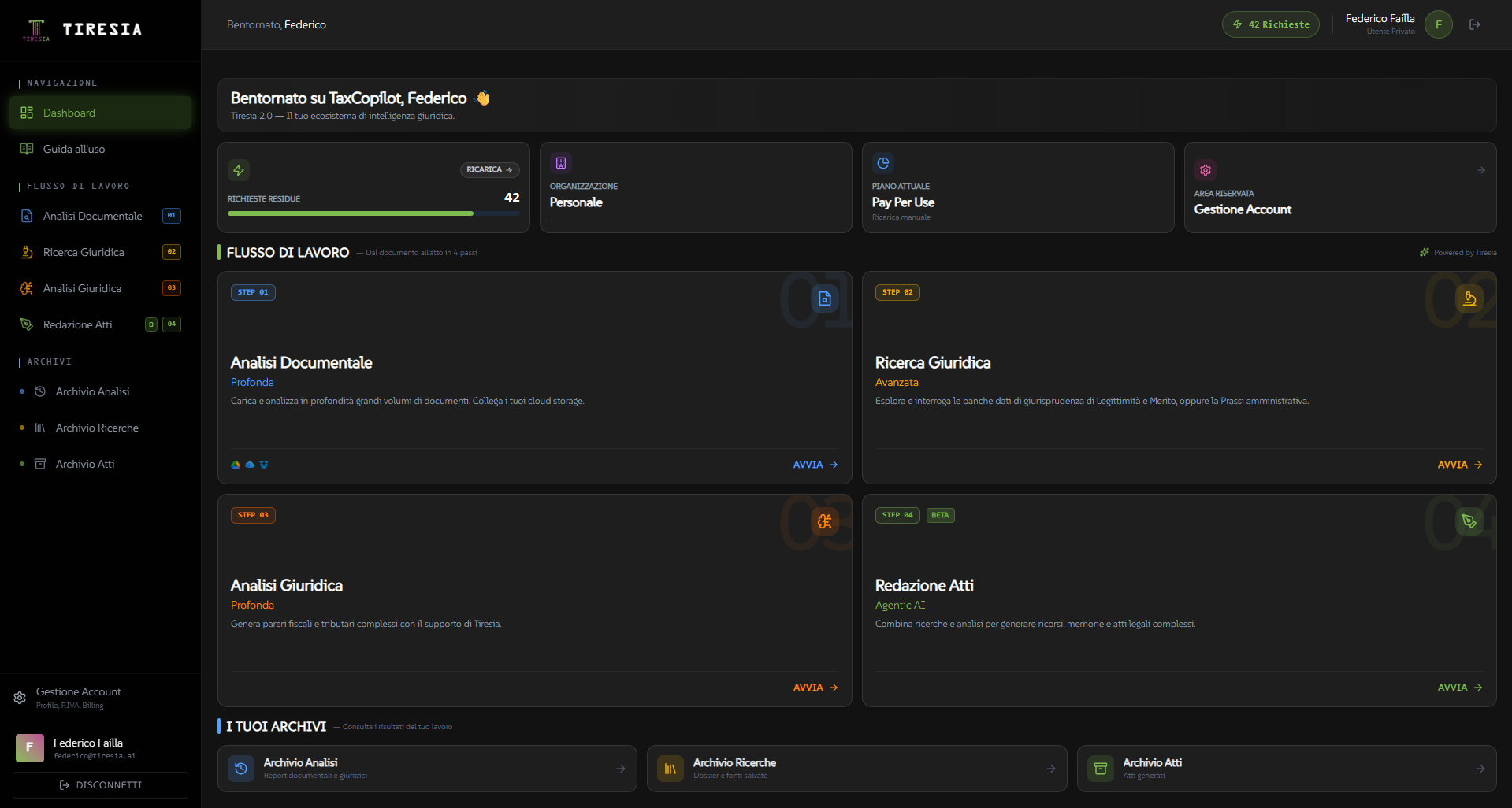
Task: Click the Archivio Analisi history icon tile
Action: tap(241, 769)
